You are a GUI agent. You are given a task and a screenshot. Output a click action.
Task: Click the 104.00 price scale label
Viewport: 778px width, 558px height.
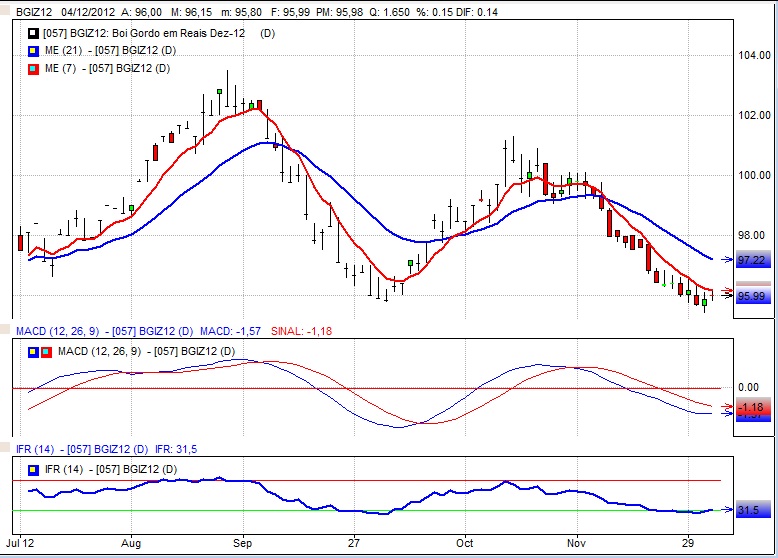753,55
